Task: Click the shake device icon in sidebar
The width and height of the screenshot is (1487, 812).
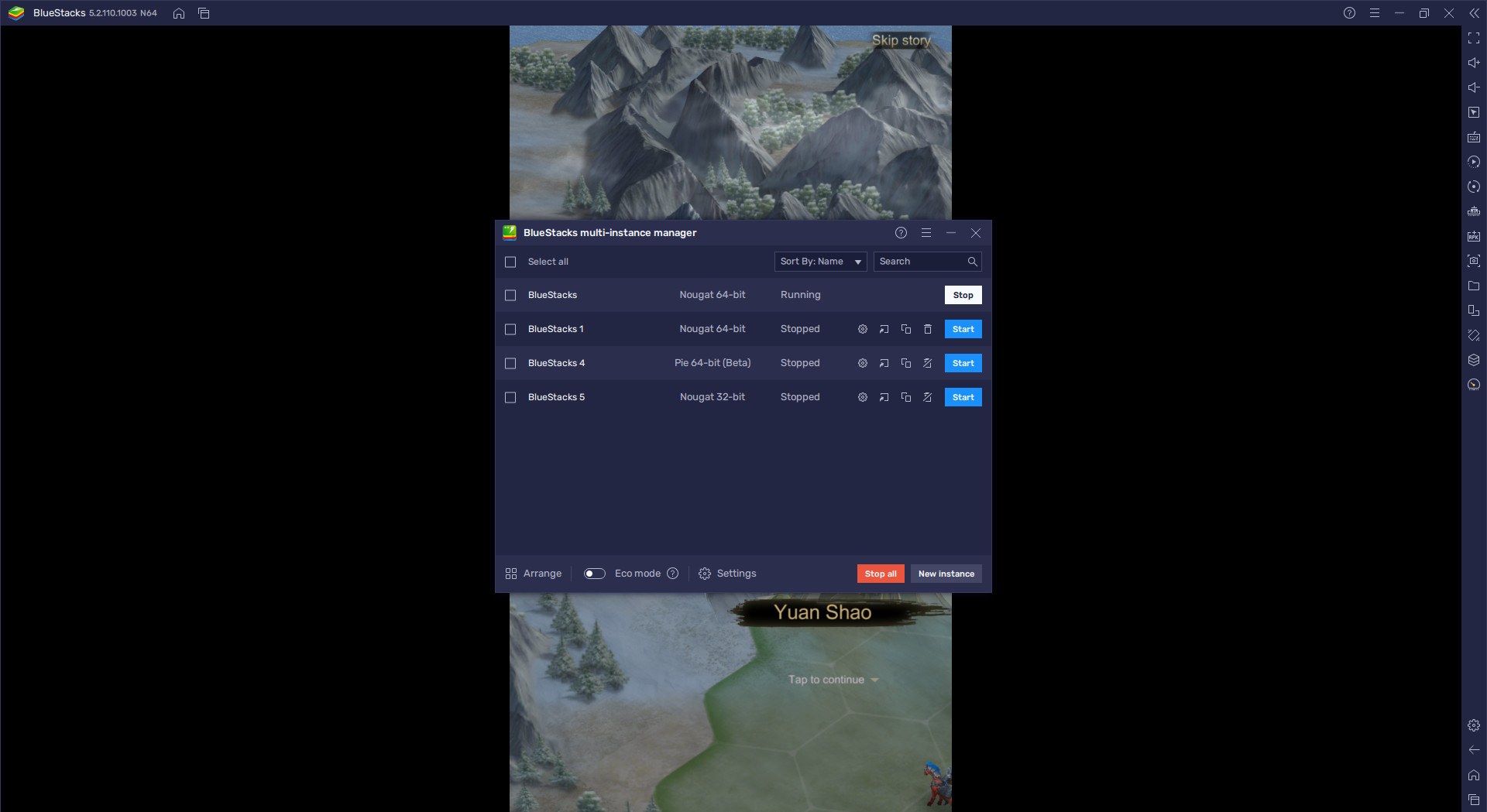Action: (x=1473, y=335)
